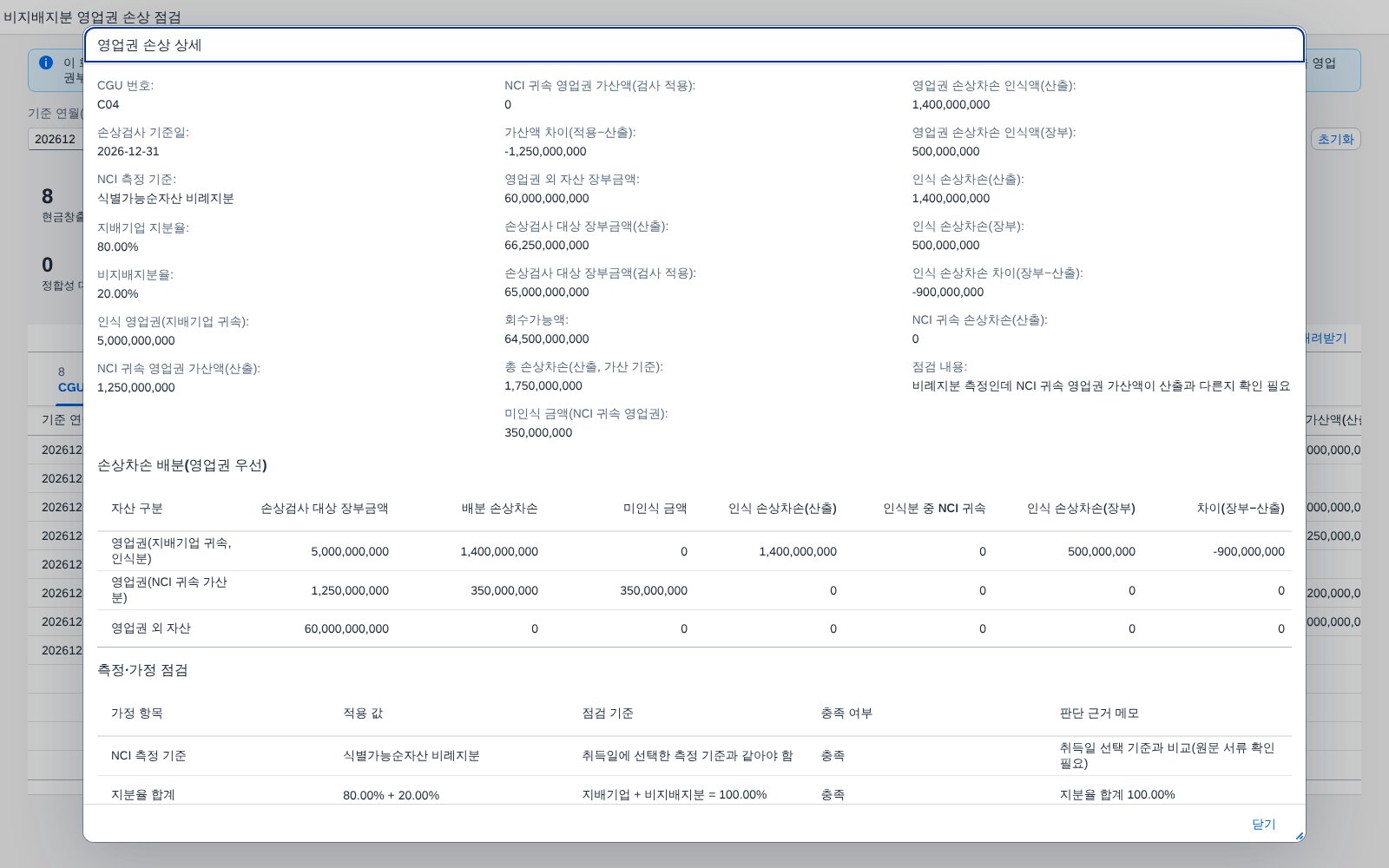Click 1,250,000,000 in the NCI 귀속 가산분 row
Viewport: 1389px width, 868px height.
350,590
